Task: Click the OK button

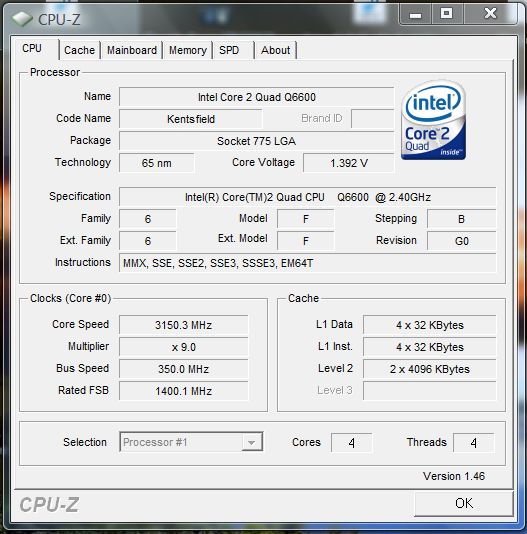Action: (x=464, y=503)
